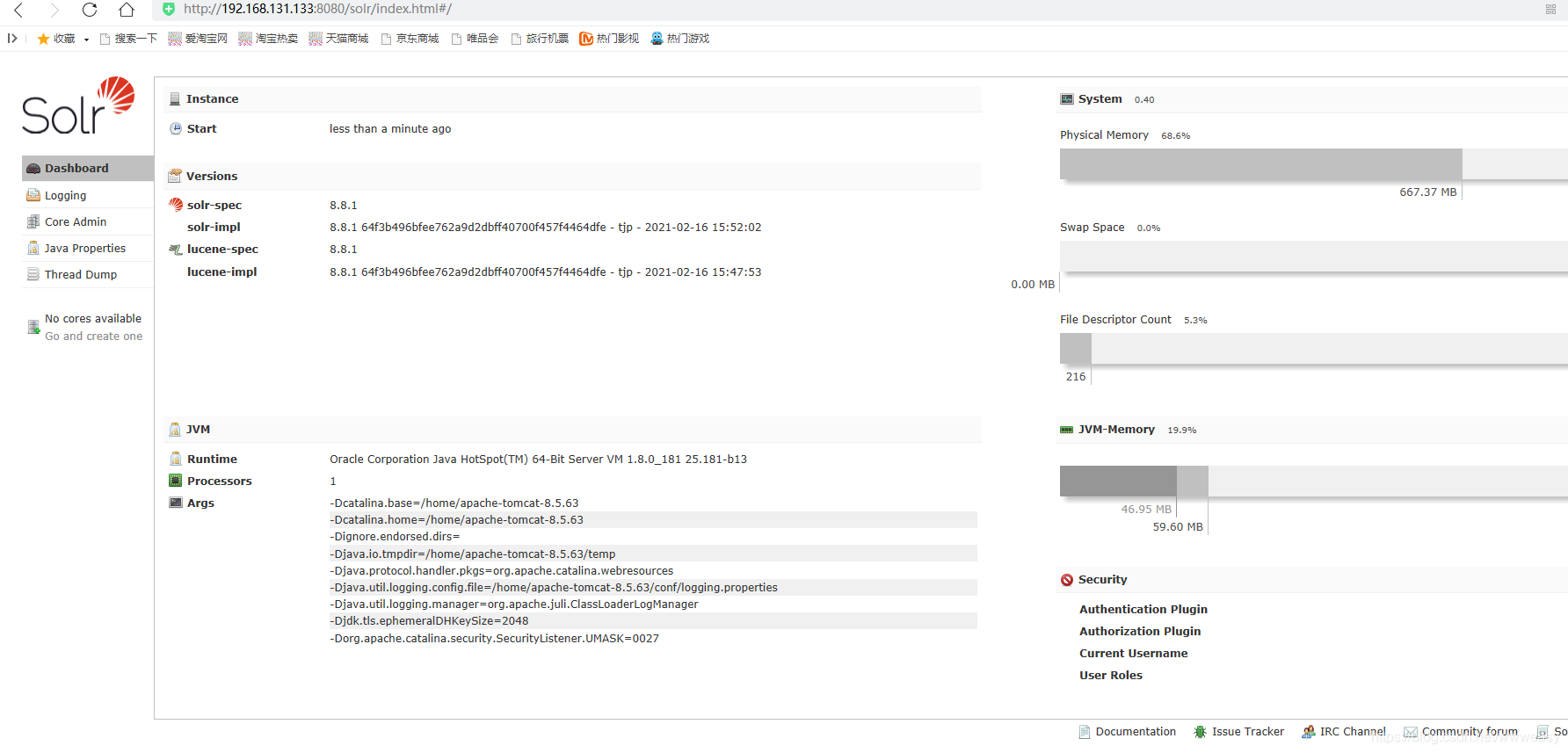Screen dimensions: 1568x753
Task: Click the -Djava.io.tmpdir argument line
Action: [653, 554]
